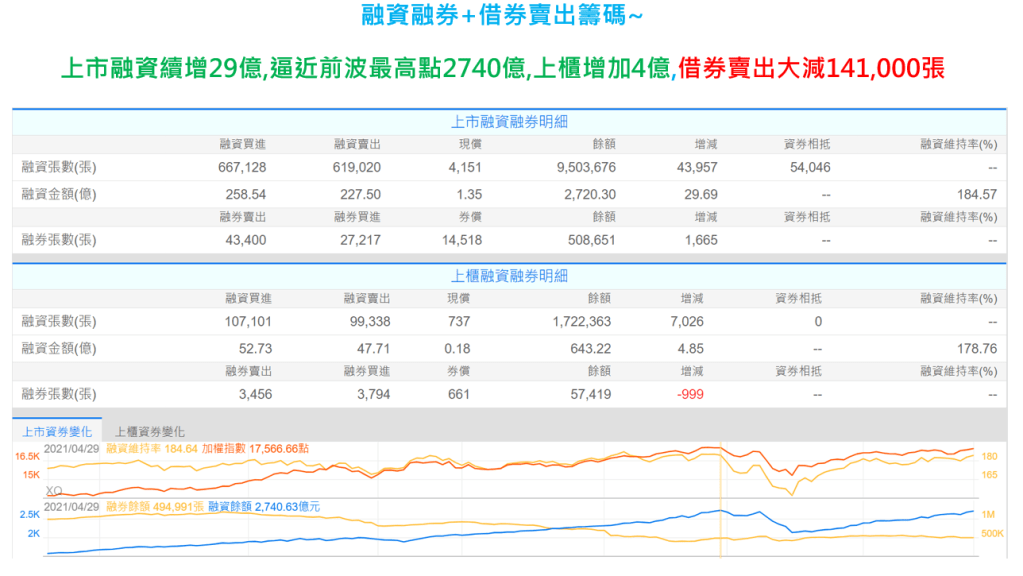Viewport: 1023px width, 576px height.
Task: Switch to the 上市資券變化 tab
Action: tap(57, 431)
